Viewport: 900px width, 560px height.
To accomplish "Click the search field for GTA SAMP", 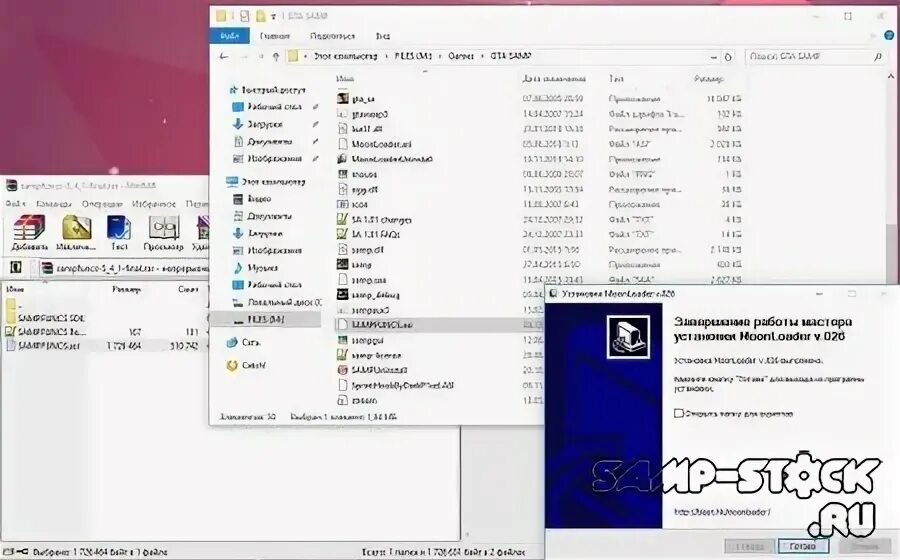I will click(x=815, y=56).
